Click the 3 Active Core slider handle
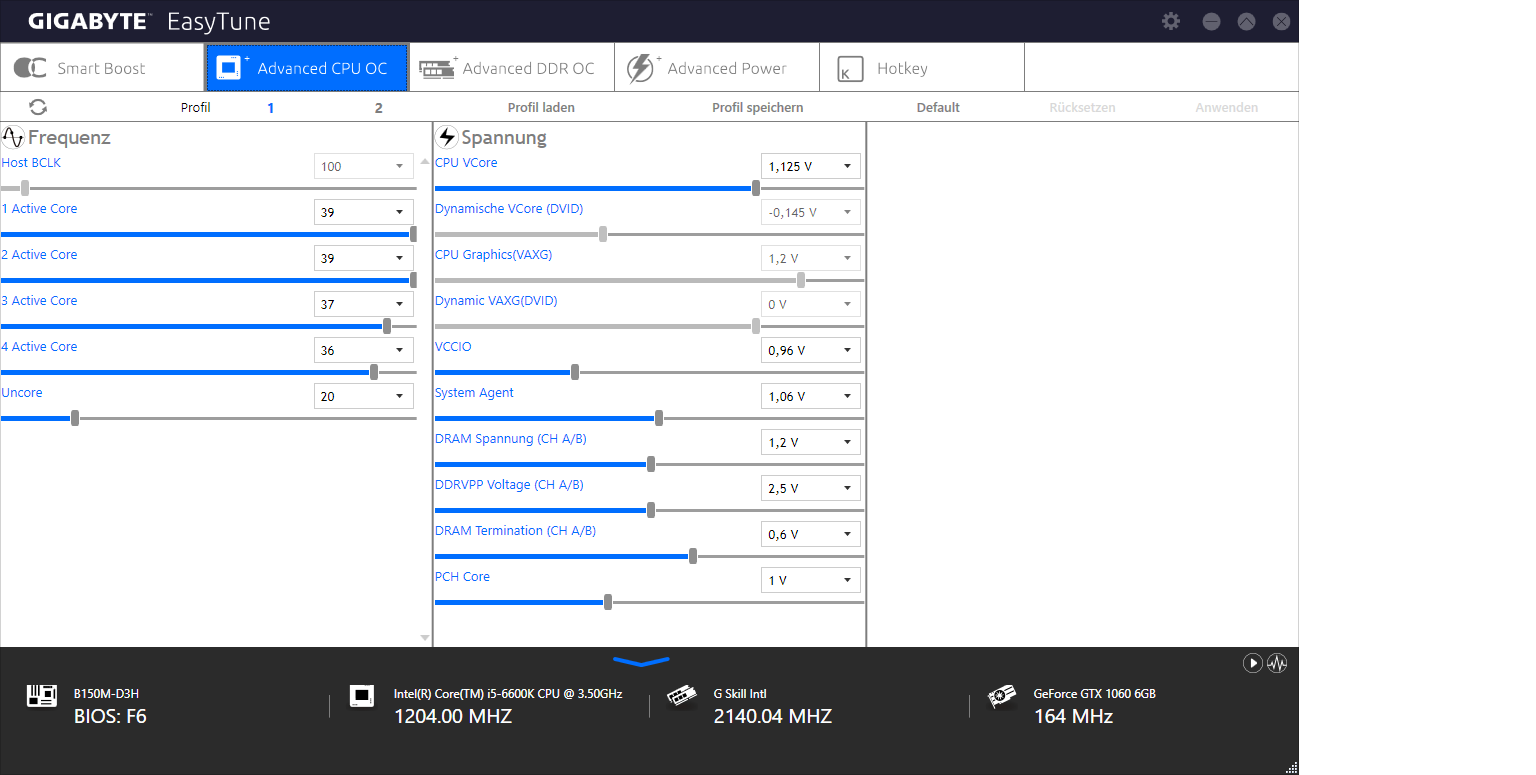Viewport: 1536px width, 775px height. point(387,326)
